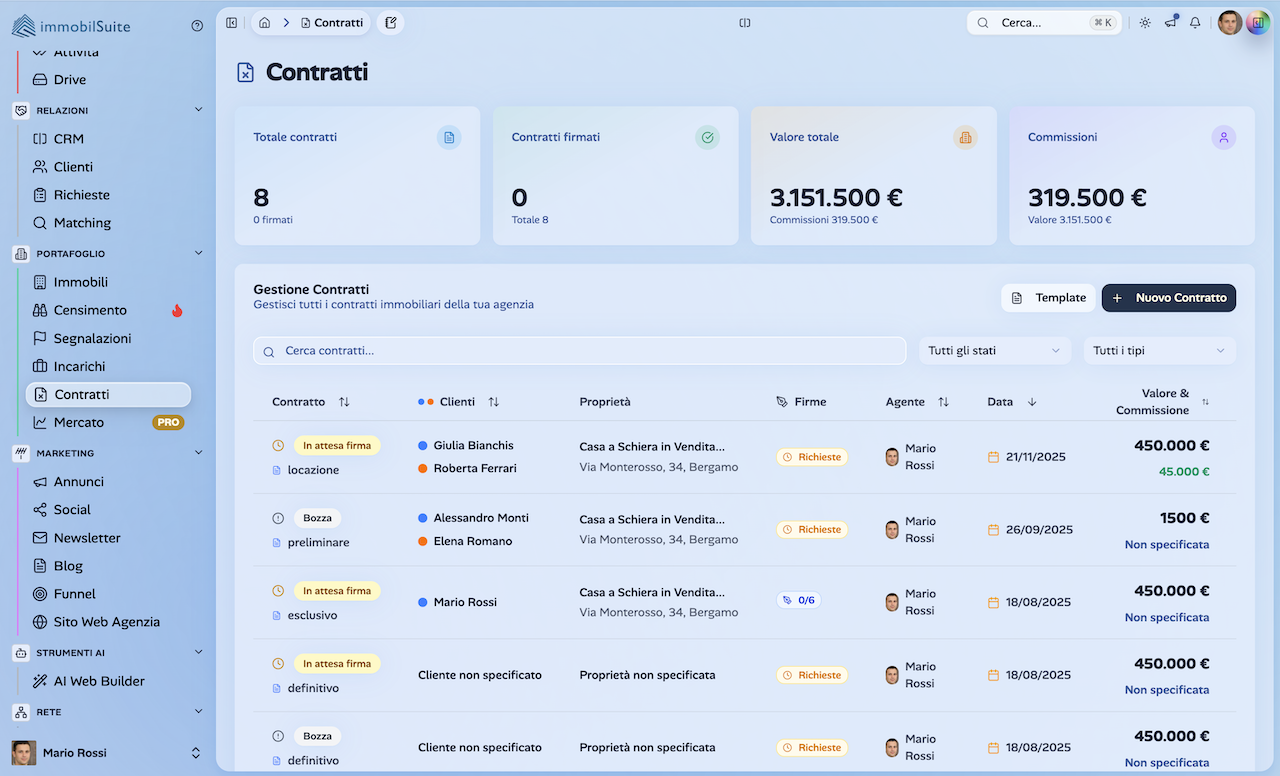Open the "Tutti gli stati" dropdown
This screenshot has height=776, width=1280.
point(993,351)
